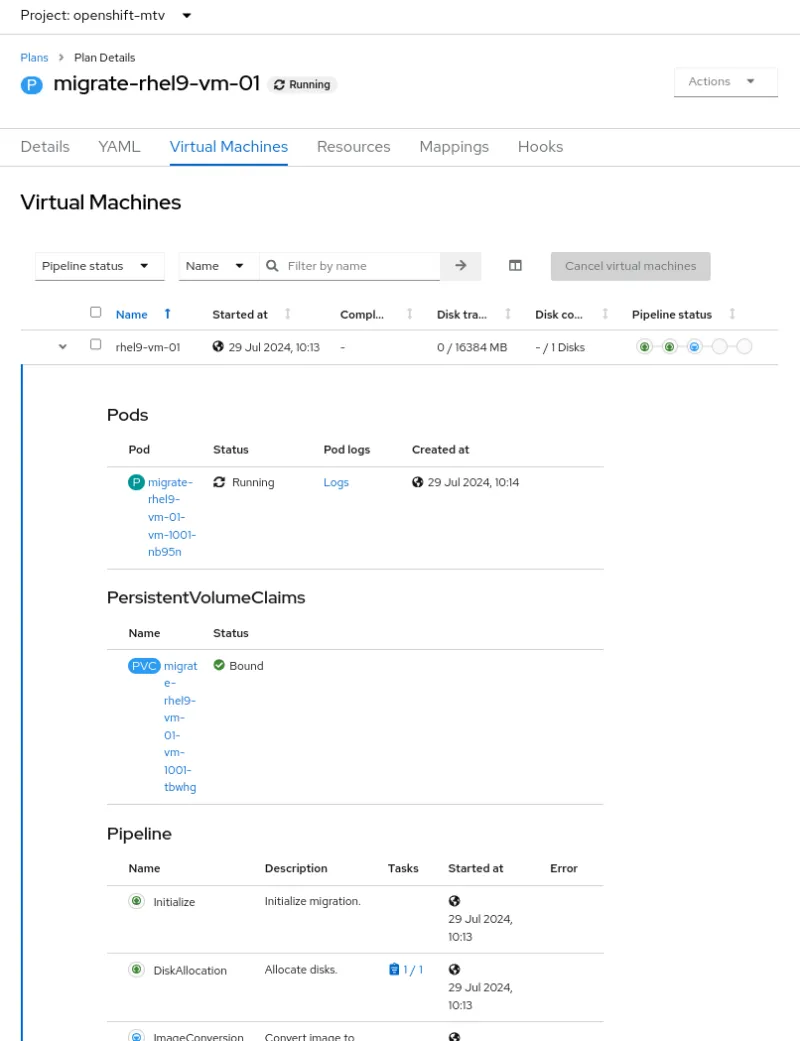Select the header checkbox to select all VMs
The width and height of the screenshot is (800, 1041).
pyautogui.click(x=96, y=312)
